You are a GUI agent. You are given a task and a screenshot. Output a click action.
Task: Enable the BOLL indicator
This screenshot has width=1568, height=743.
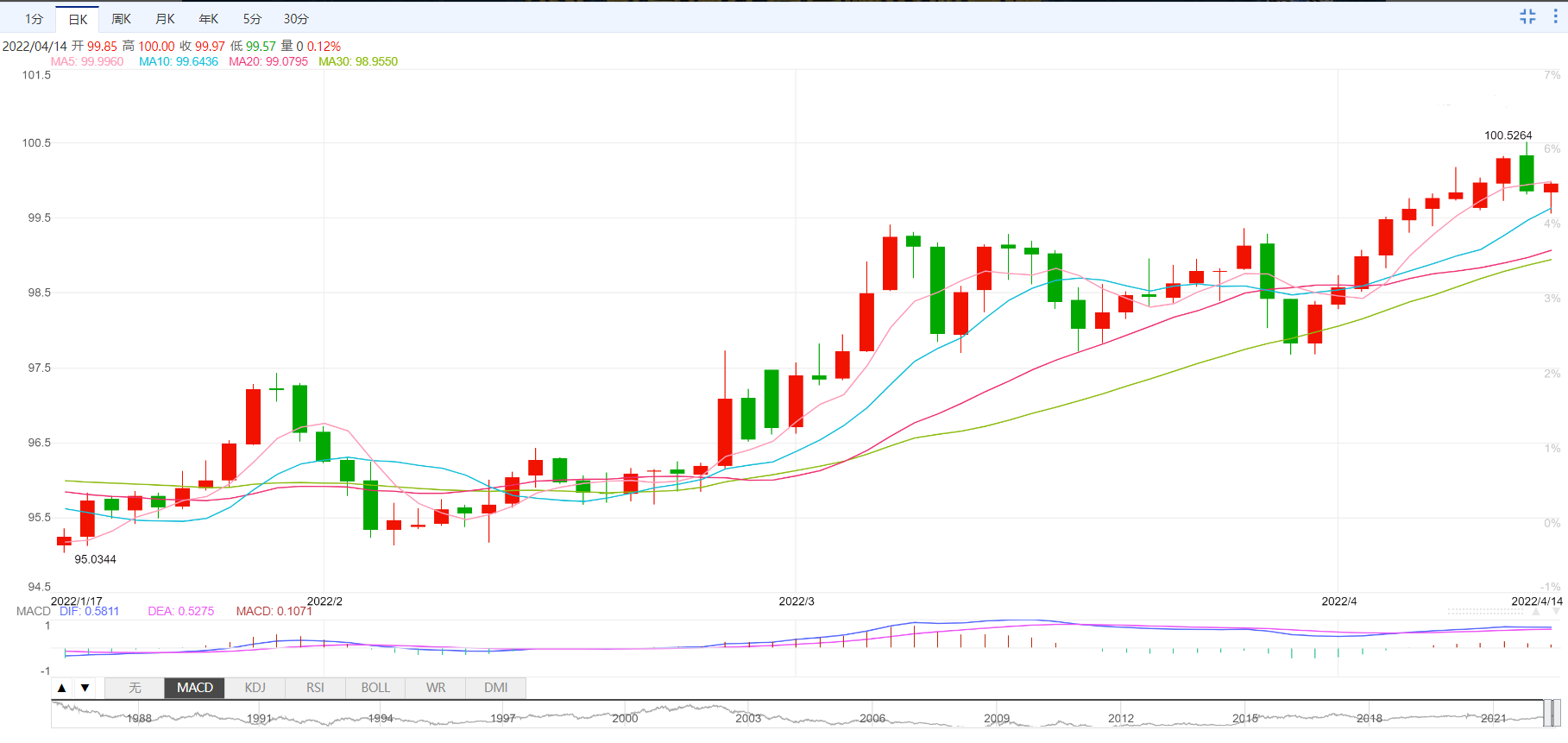[375, 688]
